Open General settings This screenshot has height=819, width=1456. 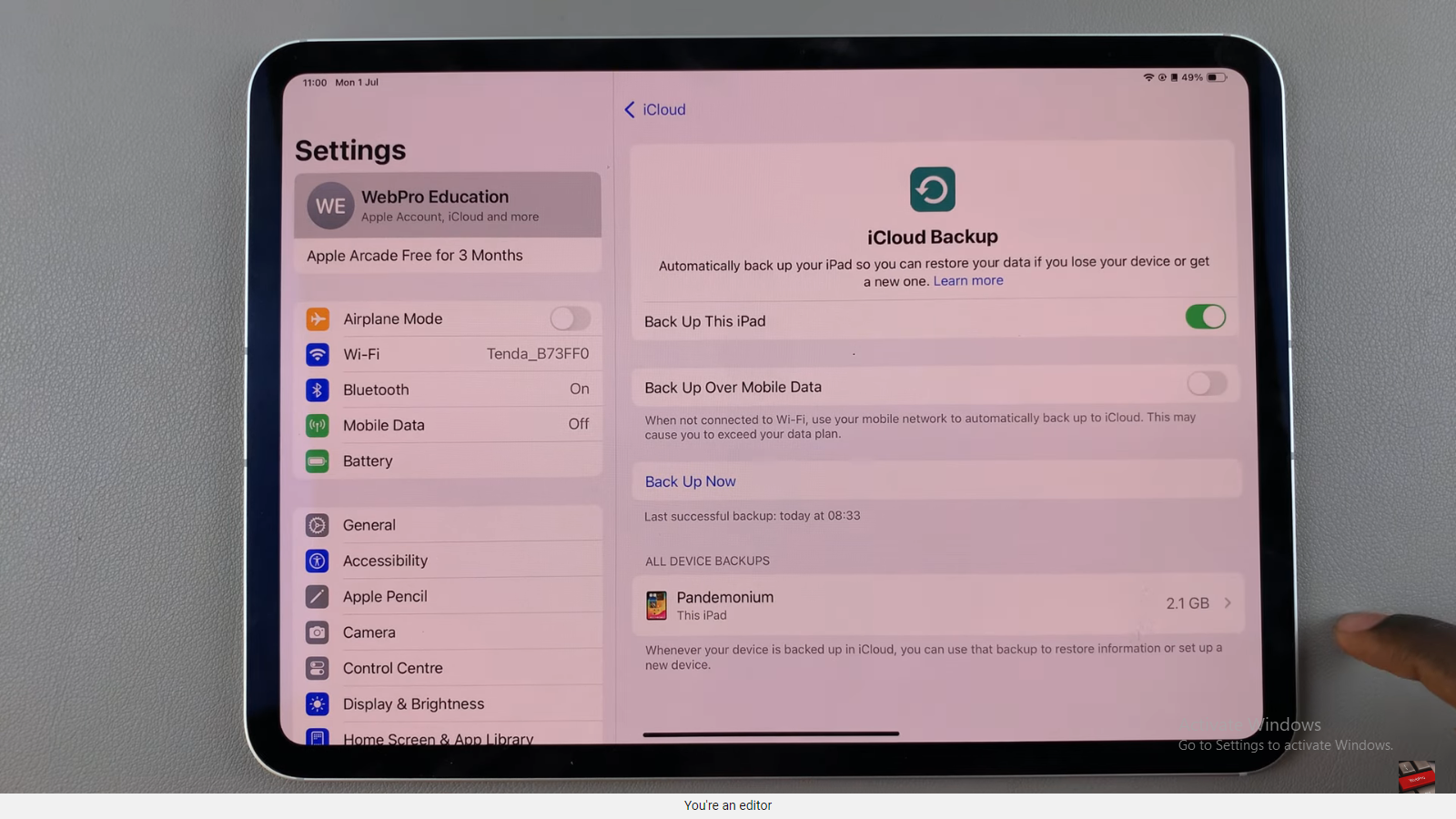pyautogui.click(x=450, y=525)
